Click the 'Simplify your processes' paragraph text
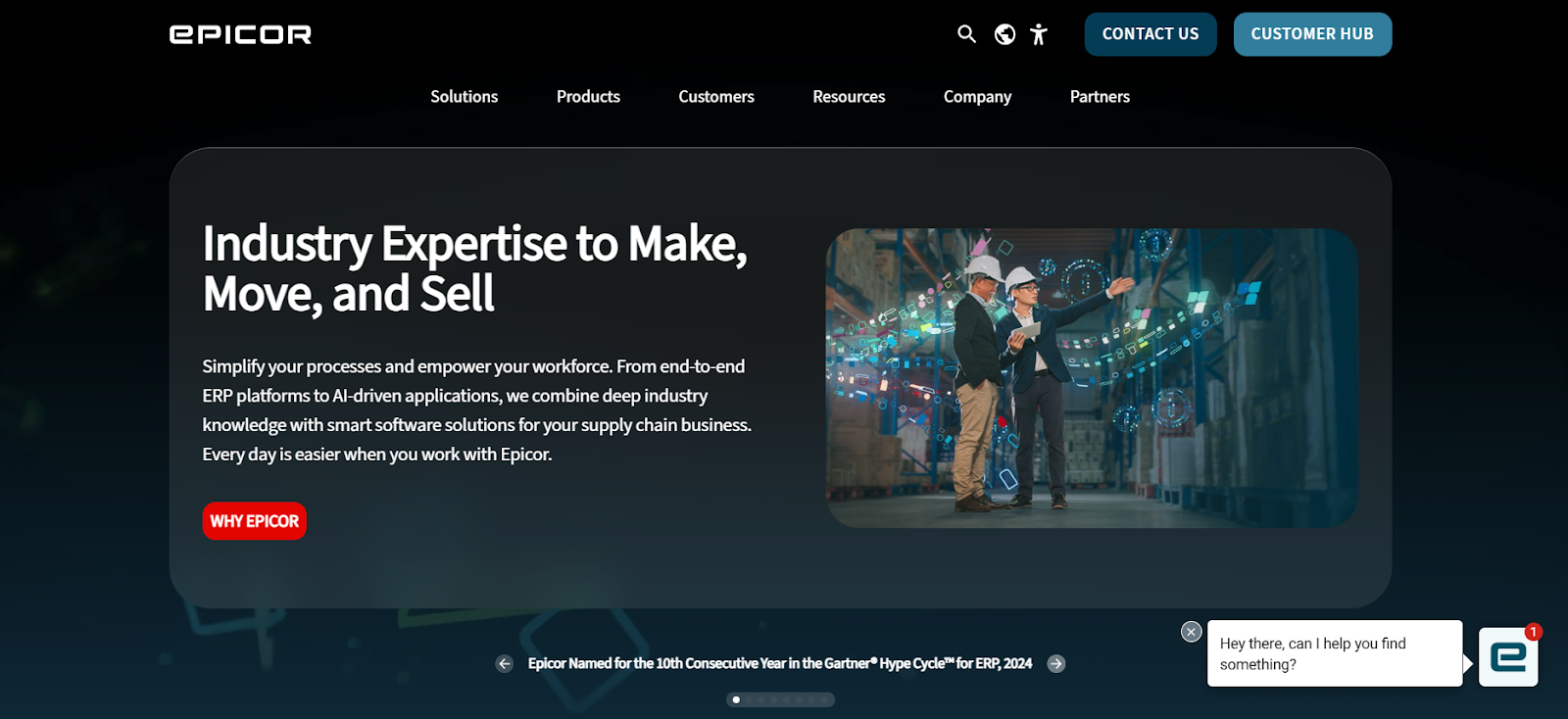 477,410
